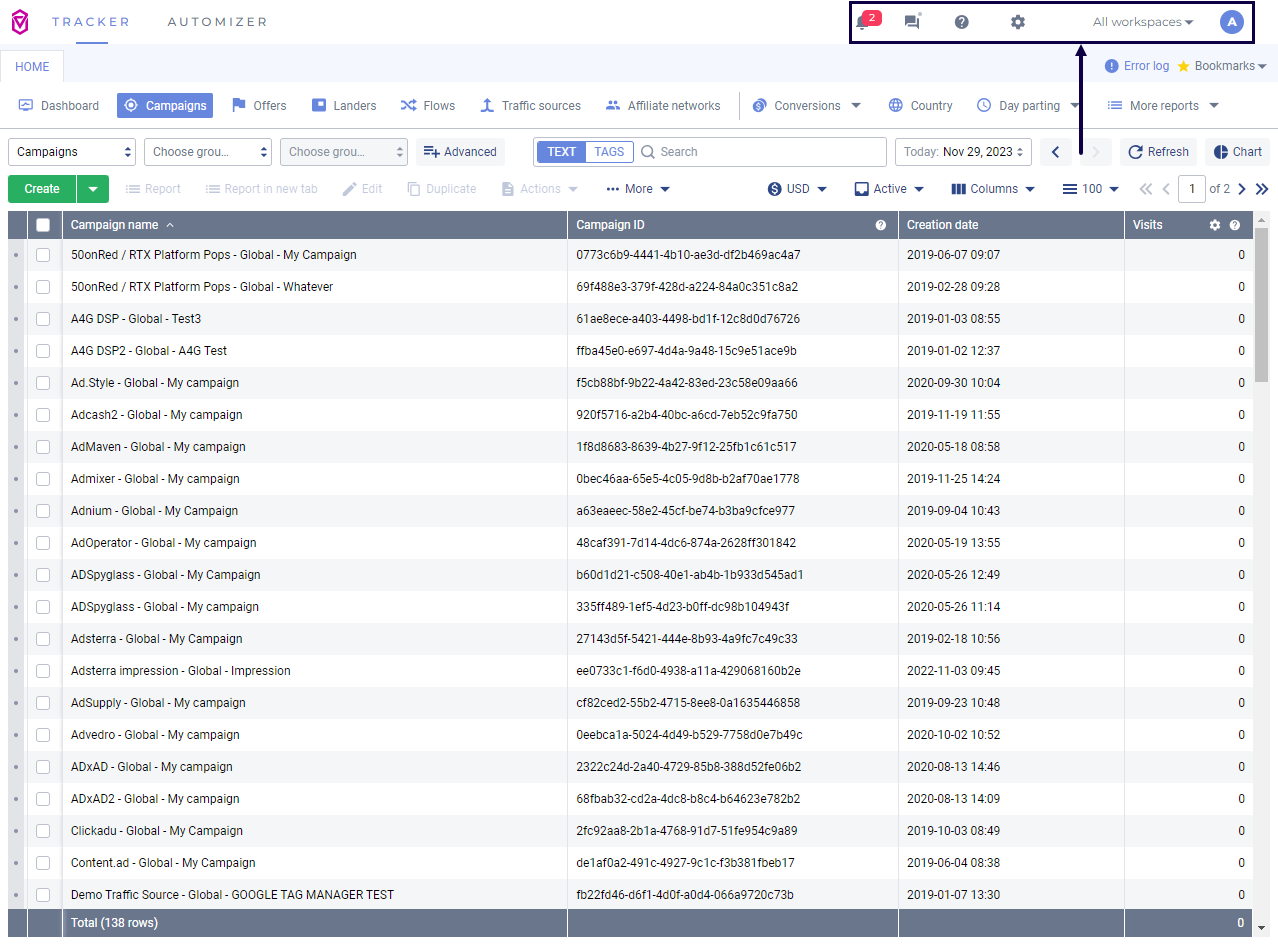Open the first Choose grouping select box
The image size is (1278, 945).
click(x=208, y=152)
